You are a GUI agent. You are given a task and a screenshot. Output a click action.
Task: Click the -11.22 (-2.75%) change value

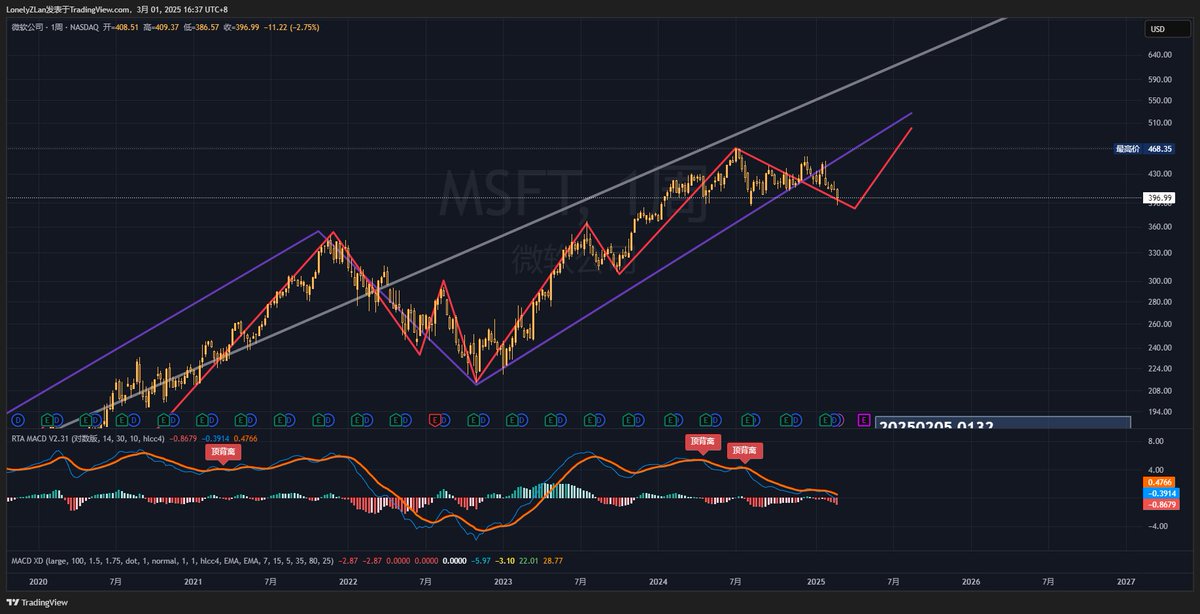pyautogui.click(x=291, y=27)
